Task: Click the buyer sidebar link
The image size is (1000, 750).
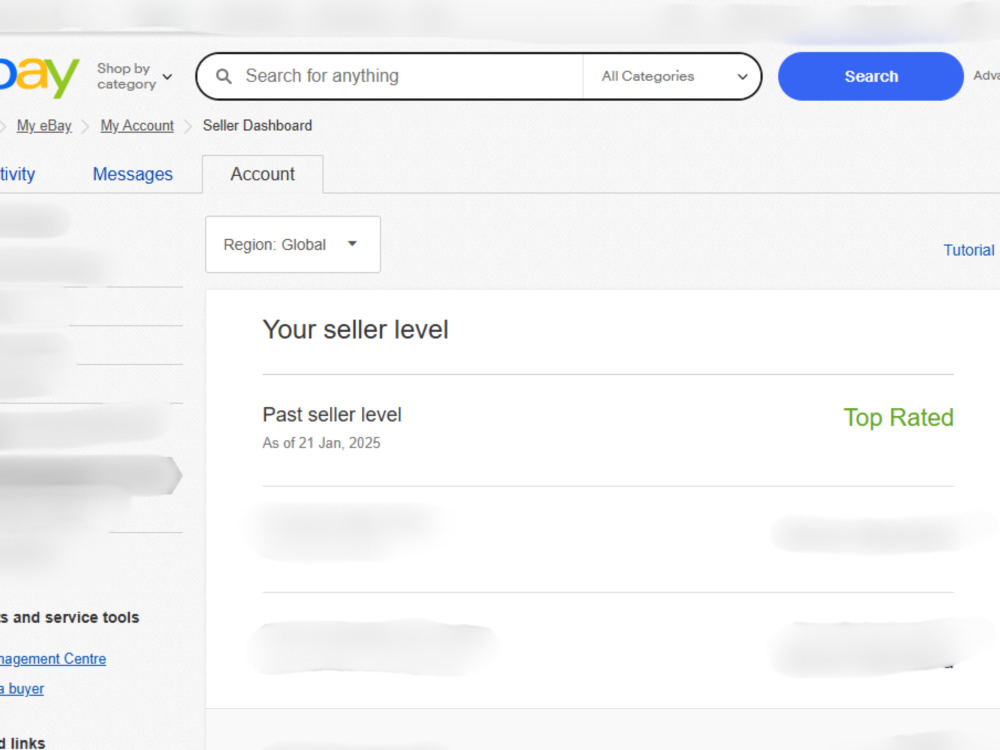Action: click(22, 689)
